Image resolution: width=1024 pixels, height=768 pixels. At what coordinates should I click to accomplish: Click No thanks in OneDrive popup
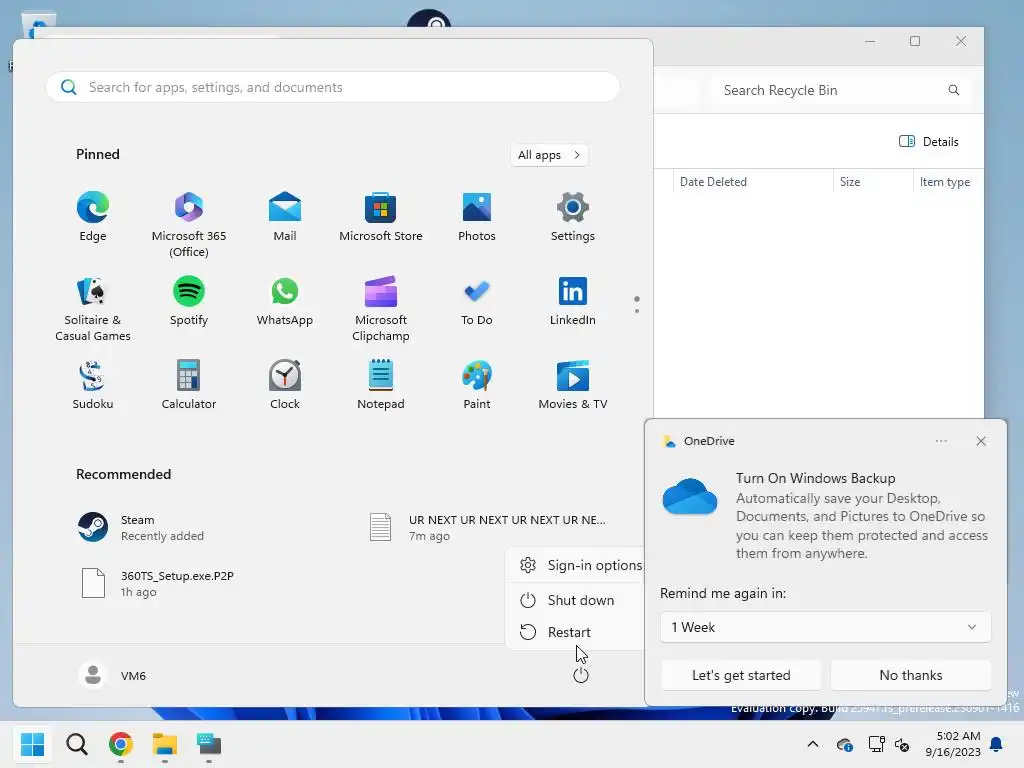point(910,675)
